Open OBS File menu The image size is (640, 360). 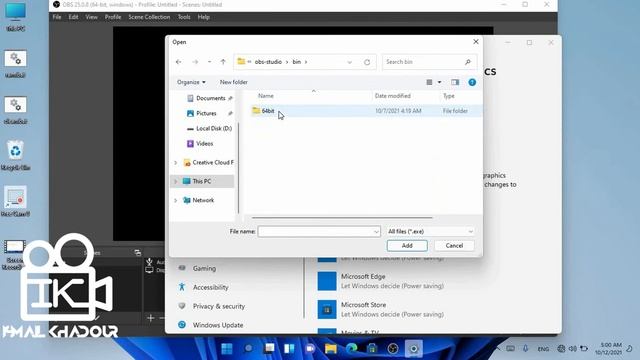tap(57, 17)
